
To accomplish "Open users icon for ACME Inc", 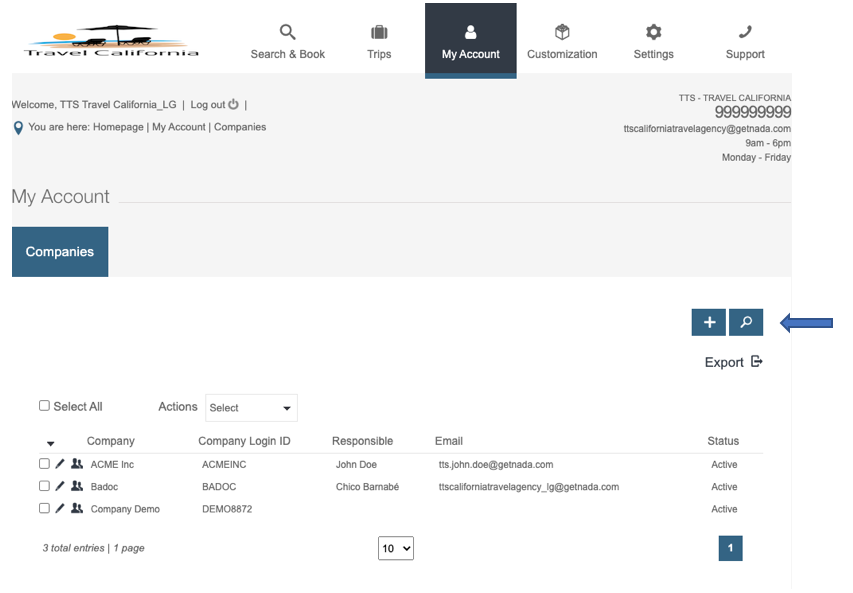I will (x=77, y=464).
